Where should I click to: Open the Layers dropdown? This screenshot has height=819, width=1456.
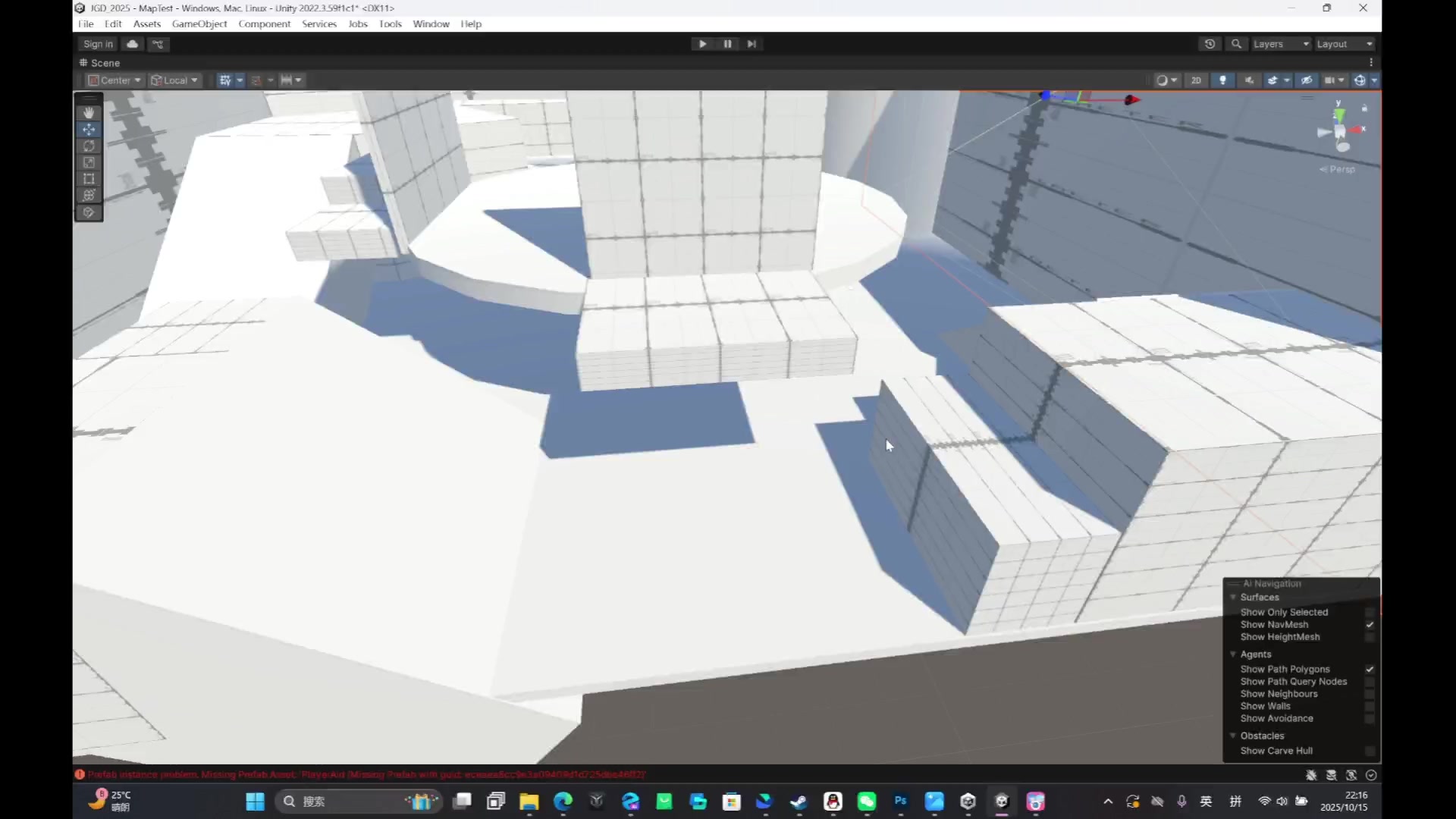(x=1280, y=44)
